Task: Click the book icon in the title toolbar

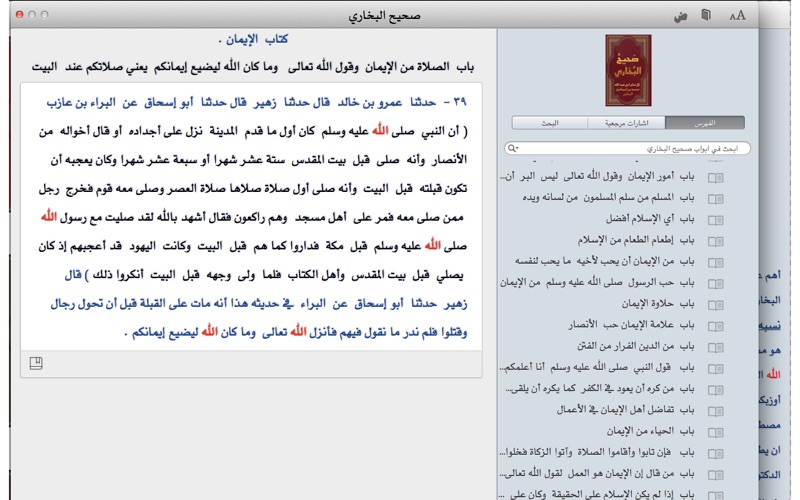Action: pos(706,15)
